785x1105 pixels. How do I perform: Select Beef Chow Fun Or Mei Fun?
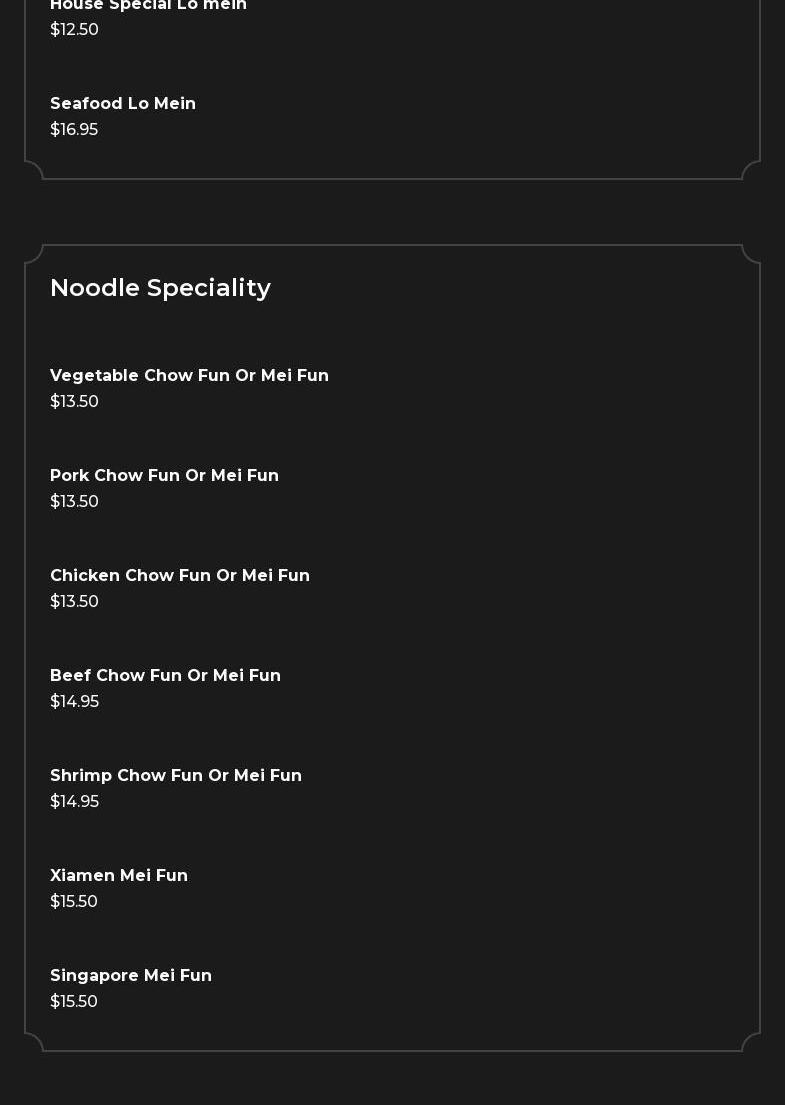165,676
